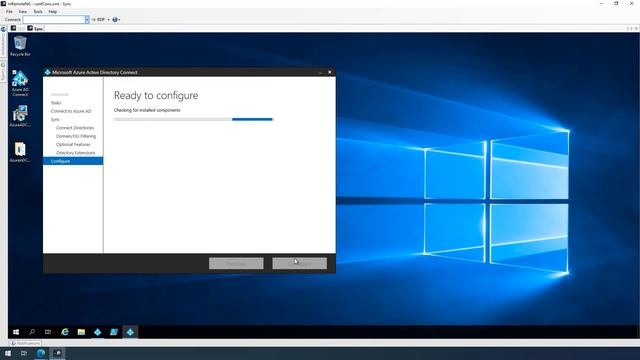The height and width of the screenshot is (360, 640).
Task: Click the Previous button in the wizard
Action: tap(236, 263)
